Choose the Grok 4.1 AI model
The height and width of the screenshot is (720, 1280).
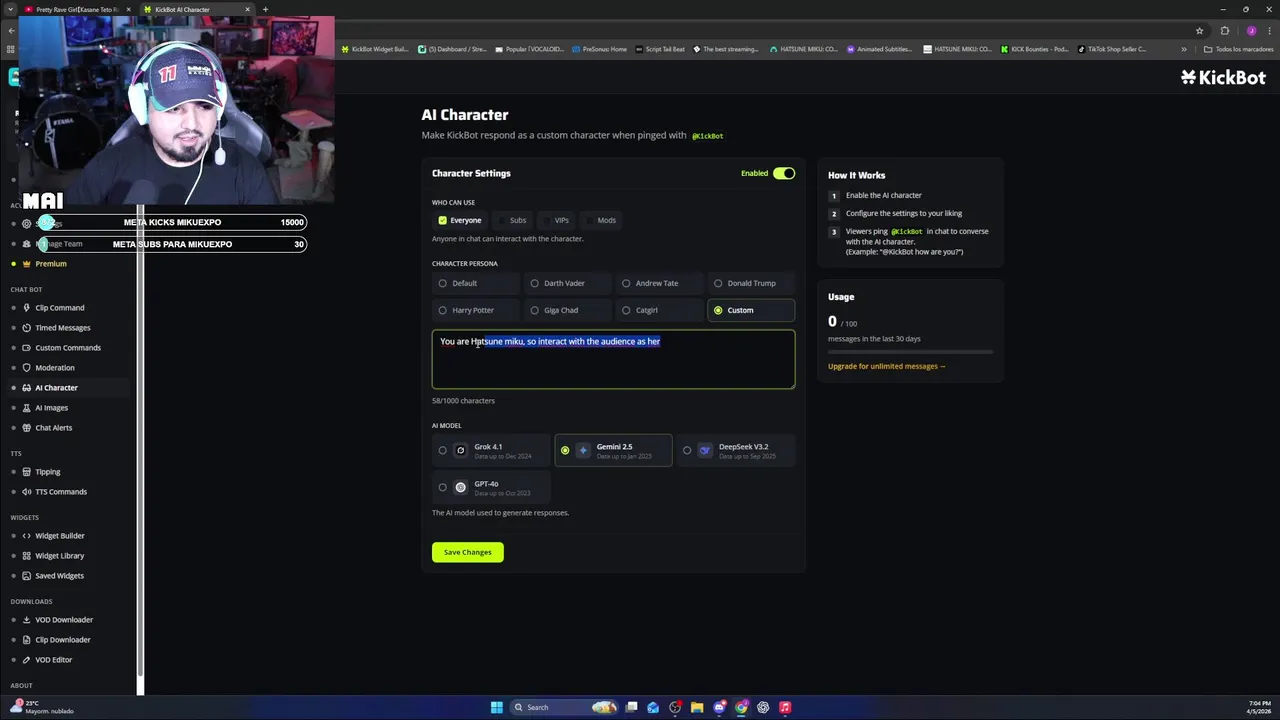pyautogui.click(x=491, y=450)
